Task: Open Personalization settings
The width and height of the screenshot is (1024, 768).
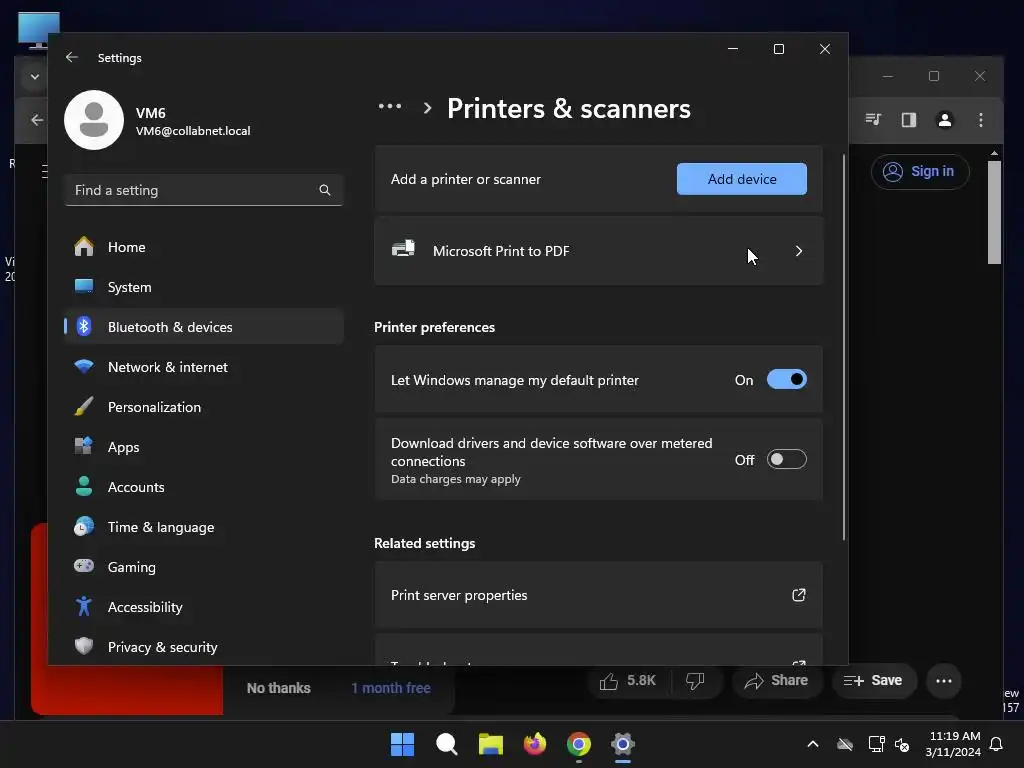Action: point(204,407)
